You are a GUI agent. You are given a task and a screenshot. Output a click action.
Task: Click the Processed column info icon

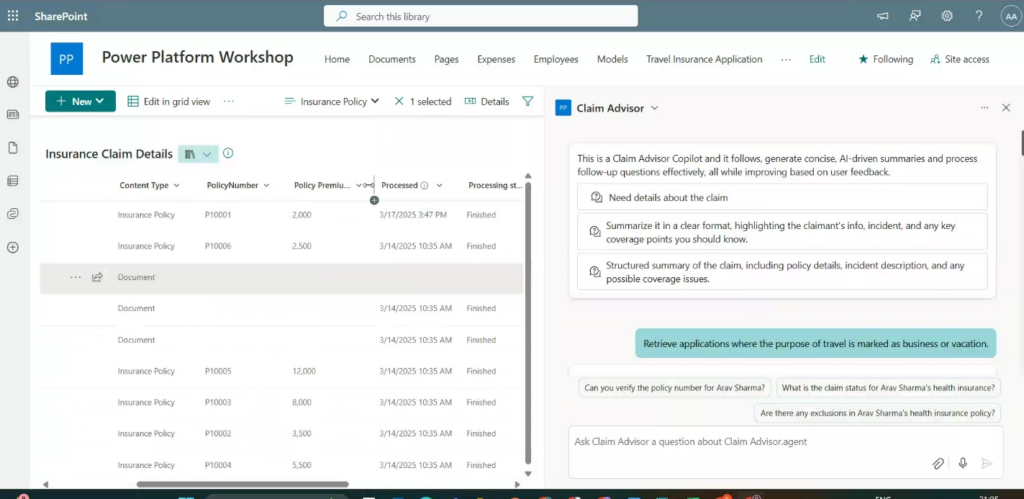click(x=424, y=185)
